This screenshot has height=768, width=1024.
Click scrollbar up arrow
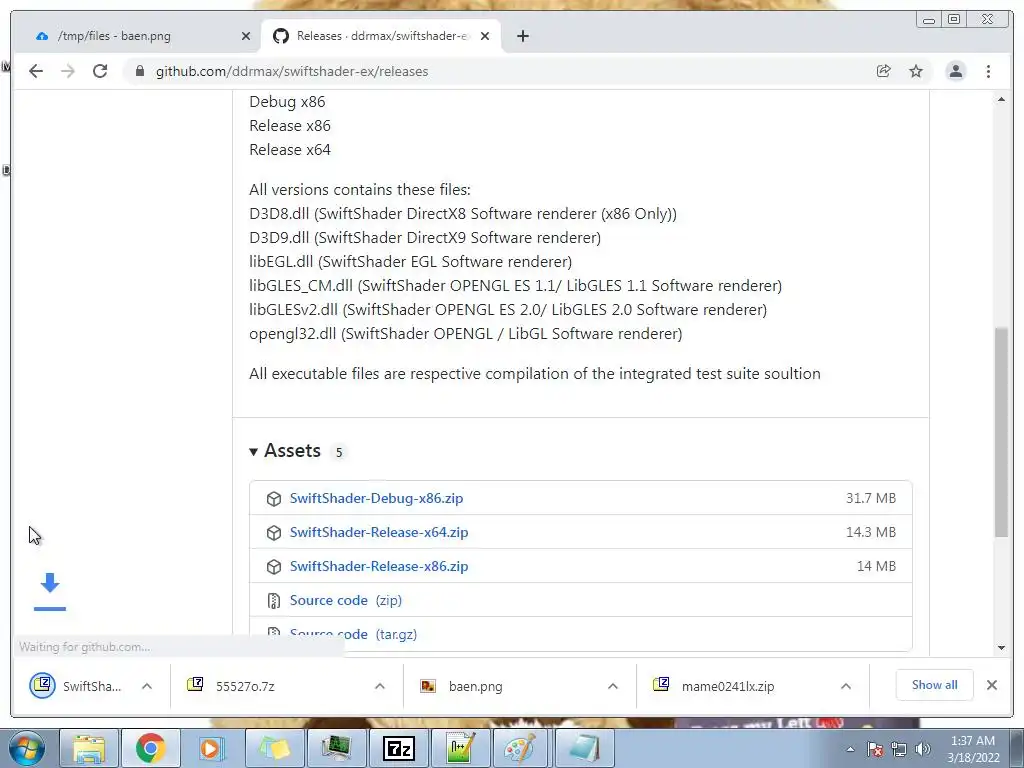pyautogui.click(x=1001, y=99)
